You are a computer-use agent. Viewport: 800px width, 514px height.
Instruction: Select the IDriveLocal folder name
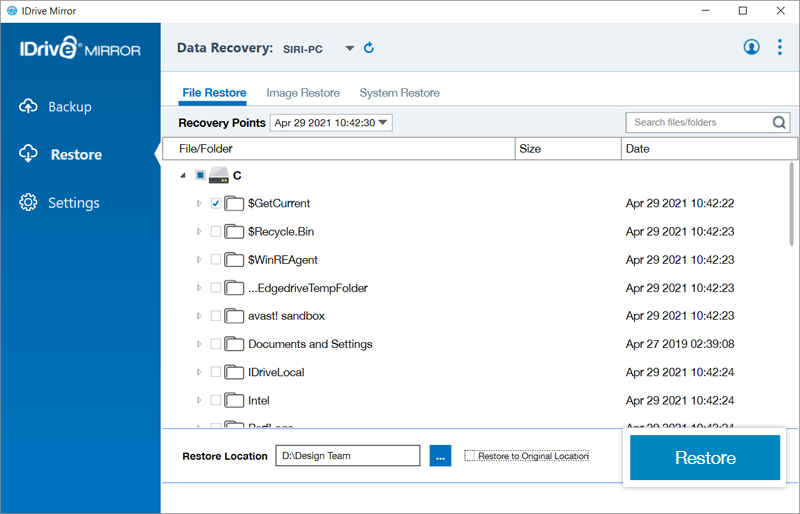pyautogui.click(x=276, y=372)
